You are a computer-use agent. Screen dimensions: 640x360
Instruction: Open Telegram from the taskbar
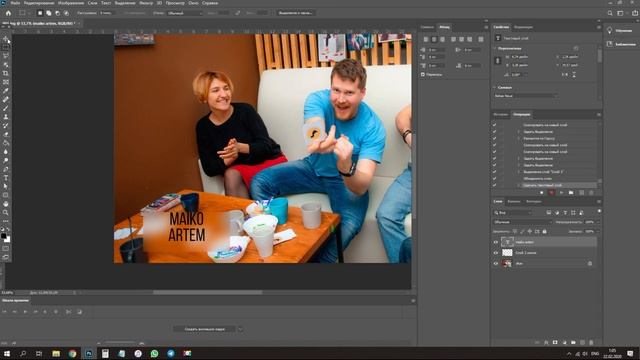(171, 353)
